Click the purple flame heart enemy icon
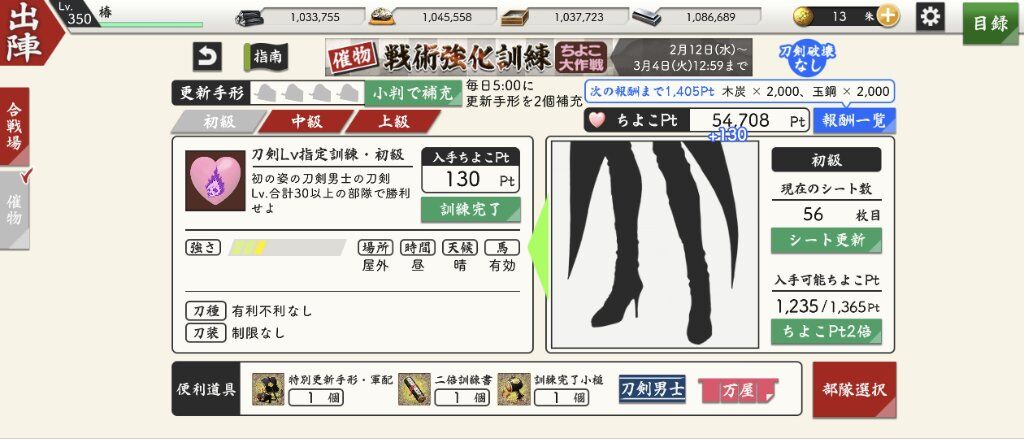The width and height of the screenshot is (1024, 439). coord(215,181)
